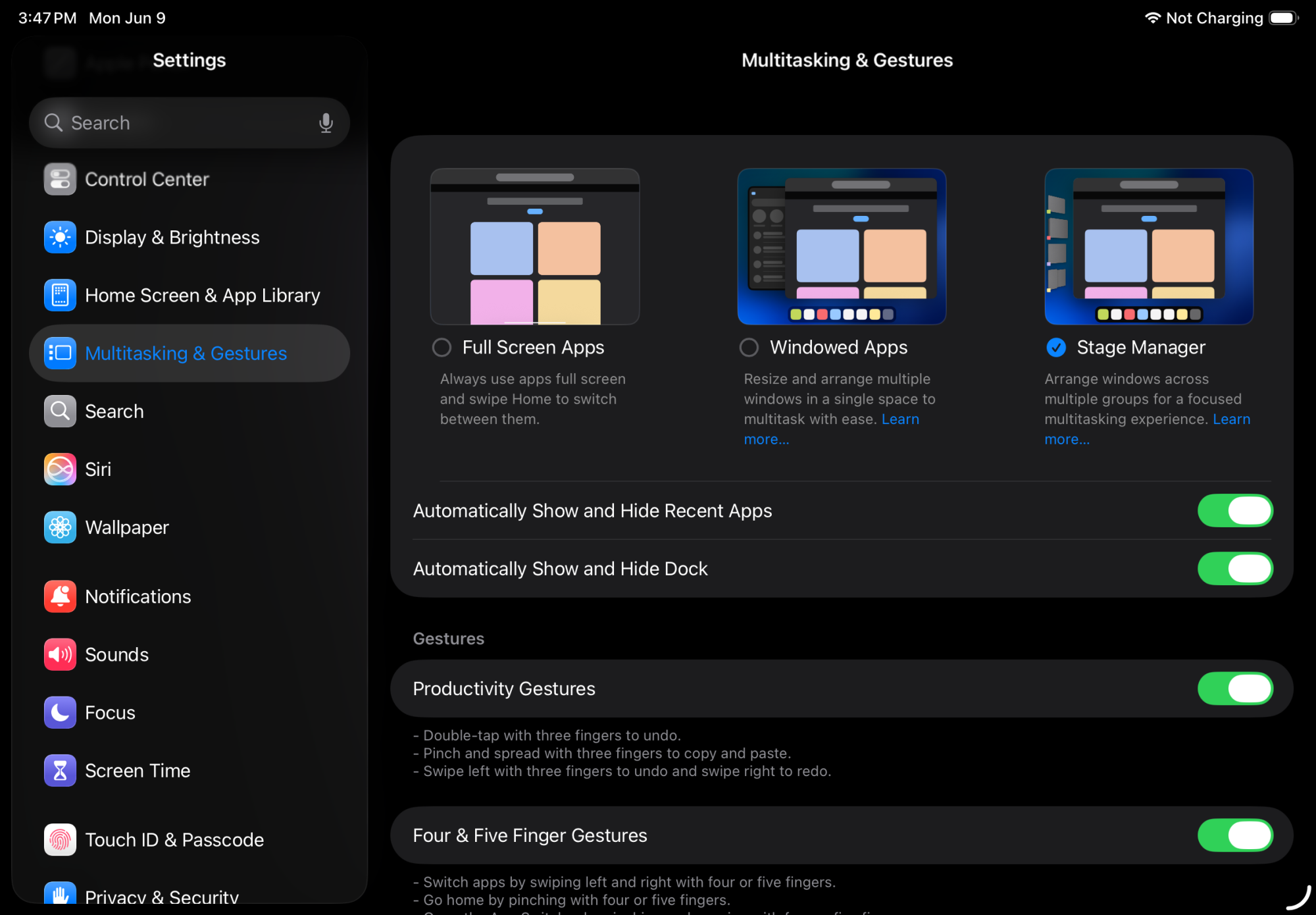Open Control Center settings icon

pyautogui.click(x=60, y=179)
